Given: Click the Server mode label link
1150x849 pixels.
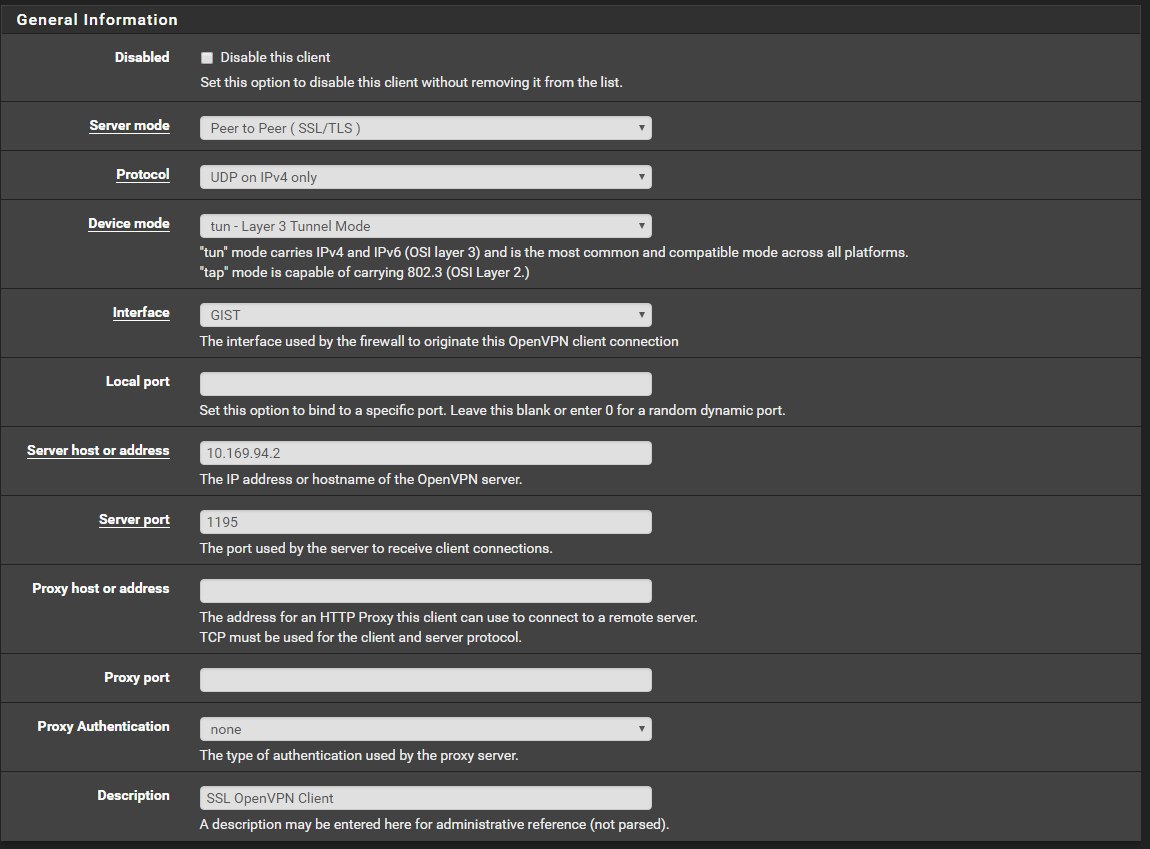Looking at the screenshot, I should pyautogui.click(x=129, y=125).
